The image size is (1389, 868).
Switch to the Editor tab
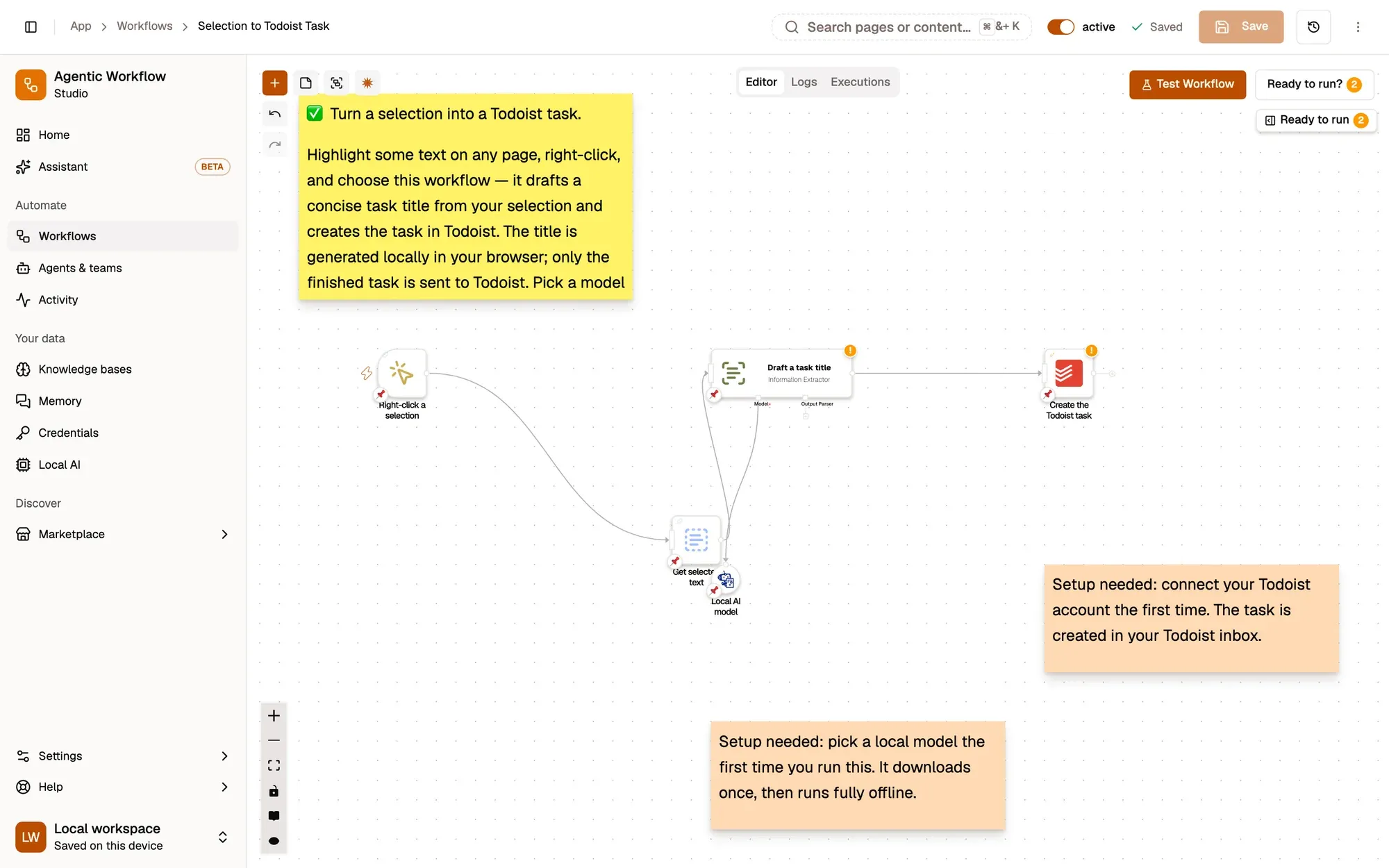point(760,82)
